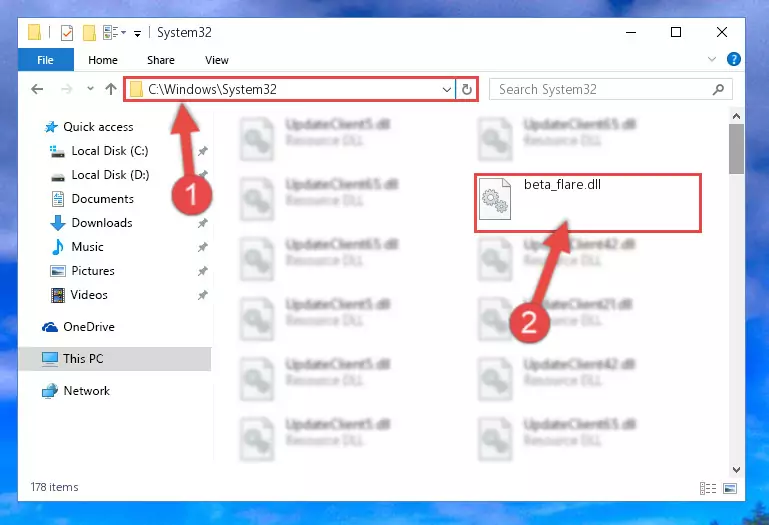Maximize the System32 window
Image resolution: width=769 pixels, height=525 pixels.
pyautogui.click(x=676, y=32)
